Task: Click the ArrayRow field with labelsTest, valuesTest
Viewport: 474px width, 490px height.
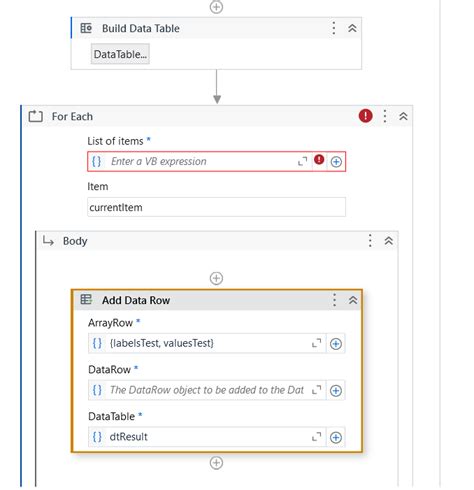Action: 207,343
